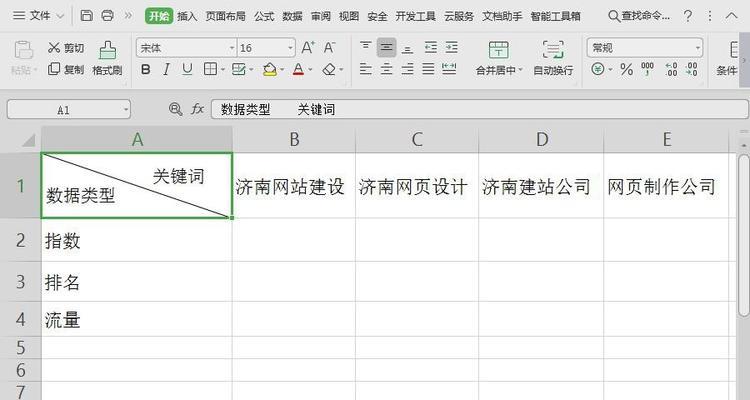This screenshot has width=750, height=400.
Task: Click the Wrap Text (自动换行) button
Action: click(553, 57)
